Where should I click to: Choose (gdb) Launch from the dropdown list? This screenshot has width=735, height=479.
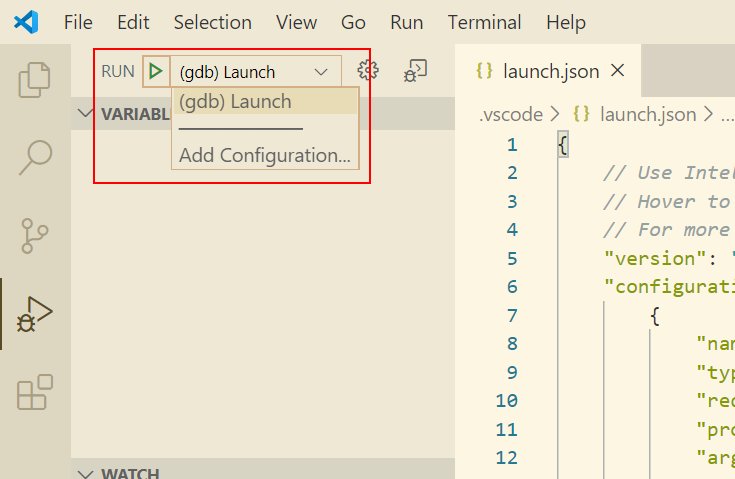pos(236,101)
